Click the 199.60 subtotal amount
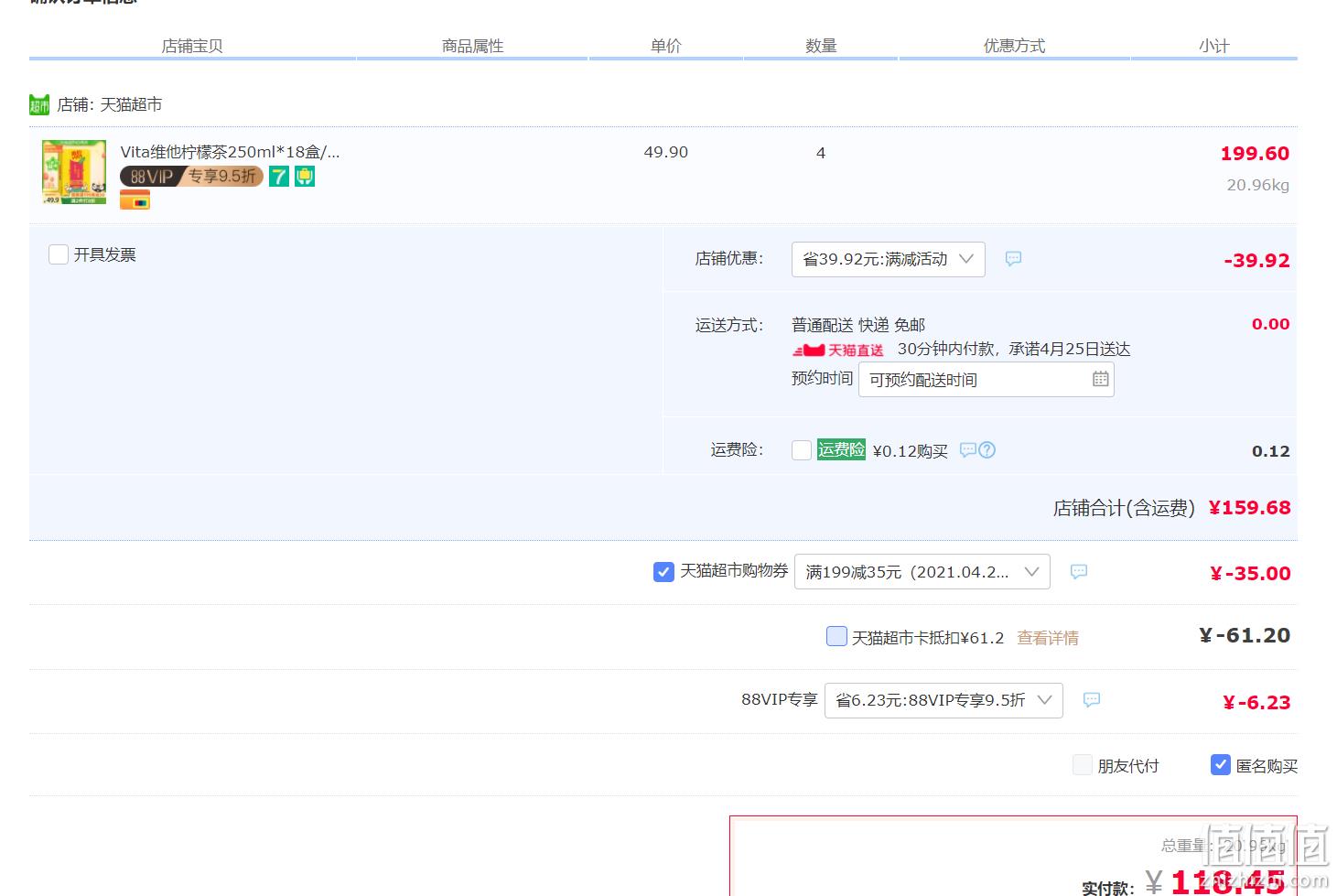1337x896 pixels. click(1255, 154)
